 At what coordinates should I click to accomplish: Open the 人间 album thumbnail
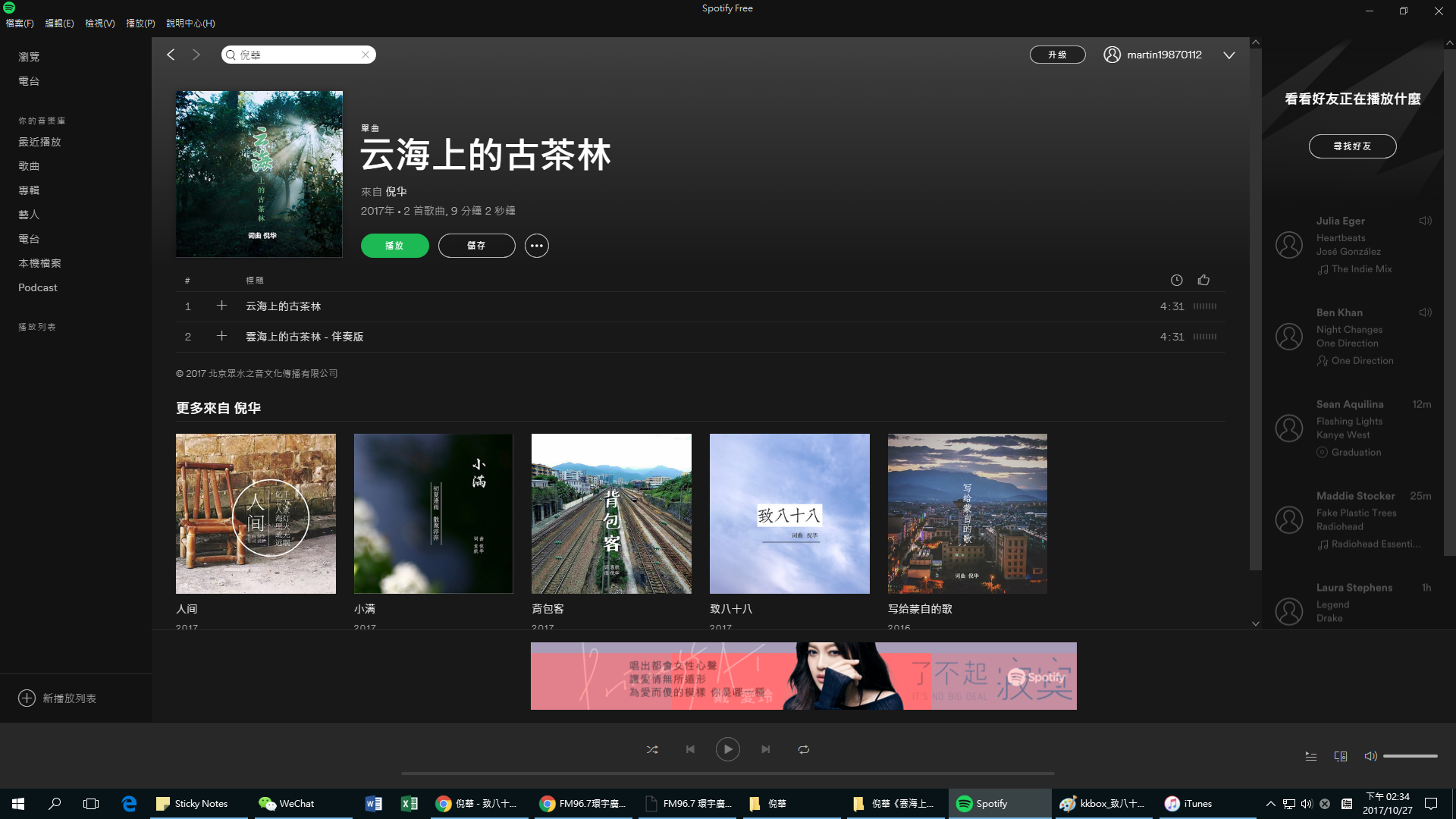(x=256, y=513)
